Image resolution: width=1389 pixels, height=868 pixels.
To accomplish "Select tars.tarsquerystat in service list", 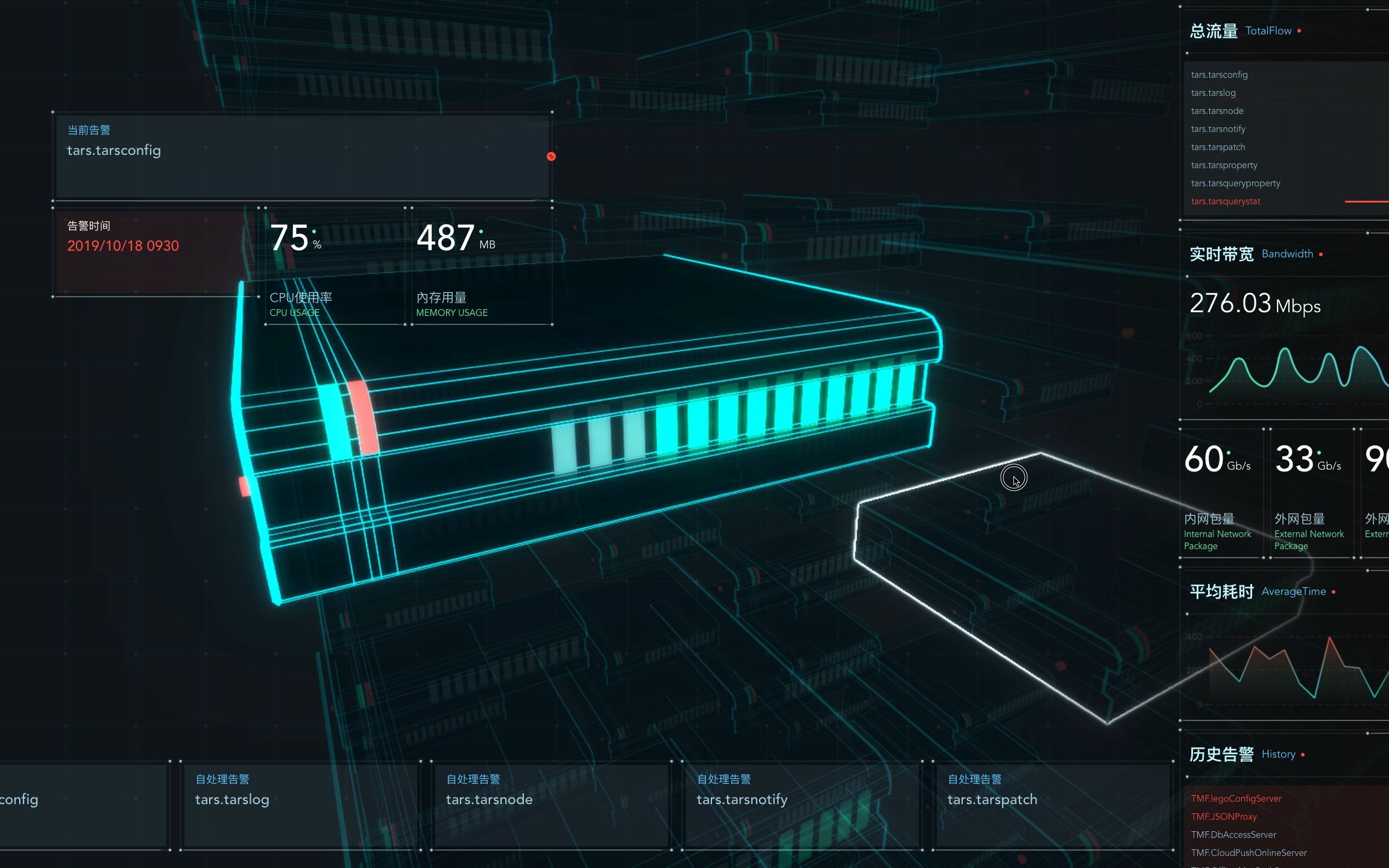I will pos(1224,200).
